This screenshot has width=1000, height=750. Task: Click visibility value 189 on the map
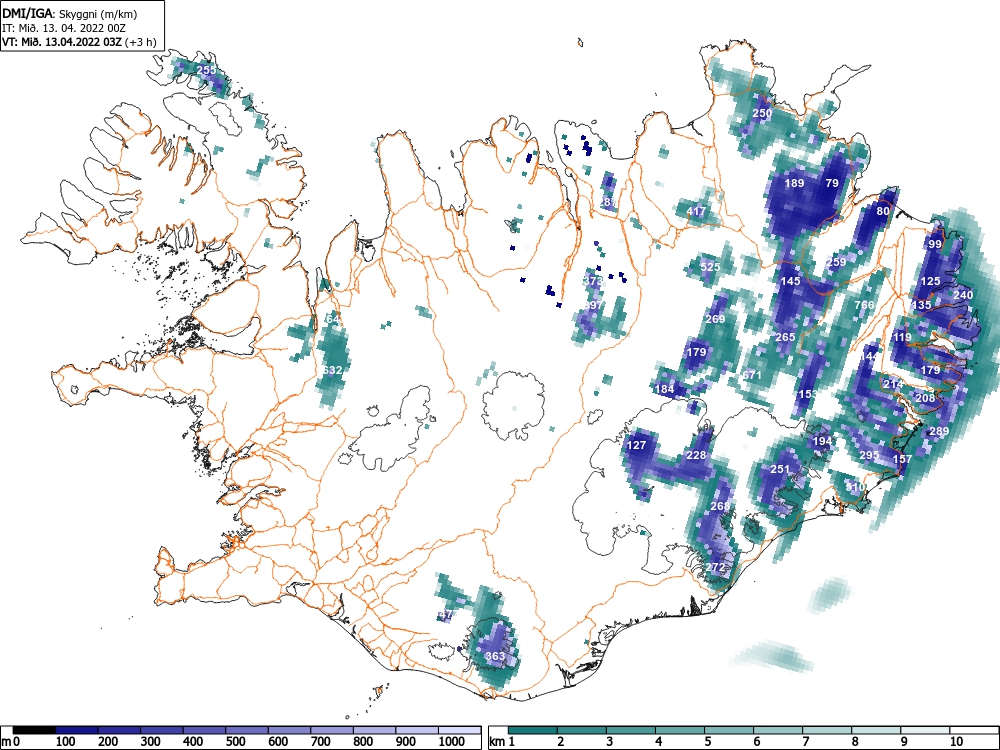tap(794, 183)
